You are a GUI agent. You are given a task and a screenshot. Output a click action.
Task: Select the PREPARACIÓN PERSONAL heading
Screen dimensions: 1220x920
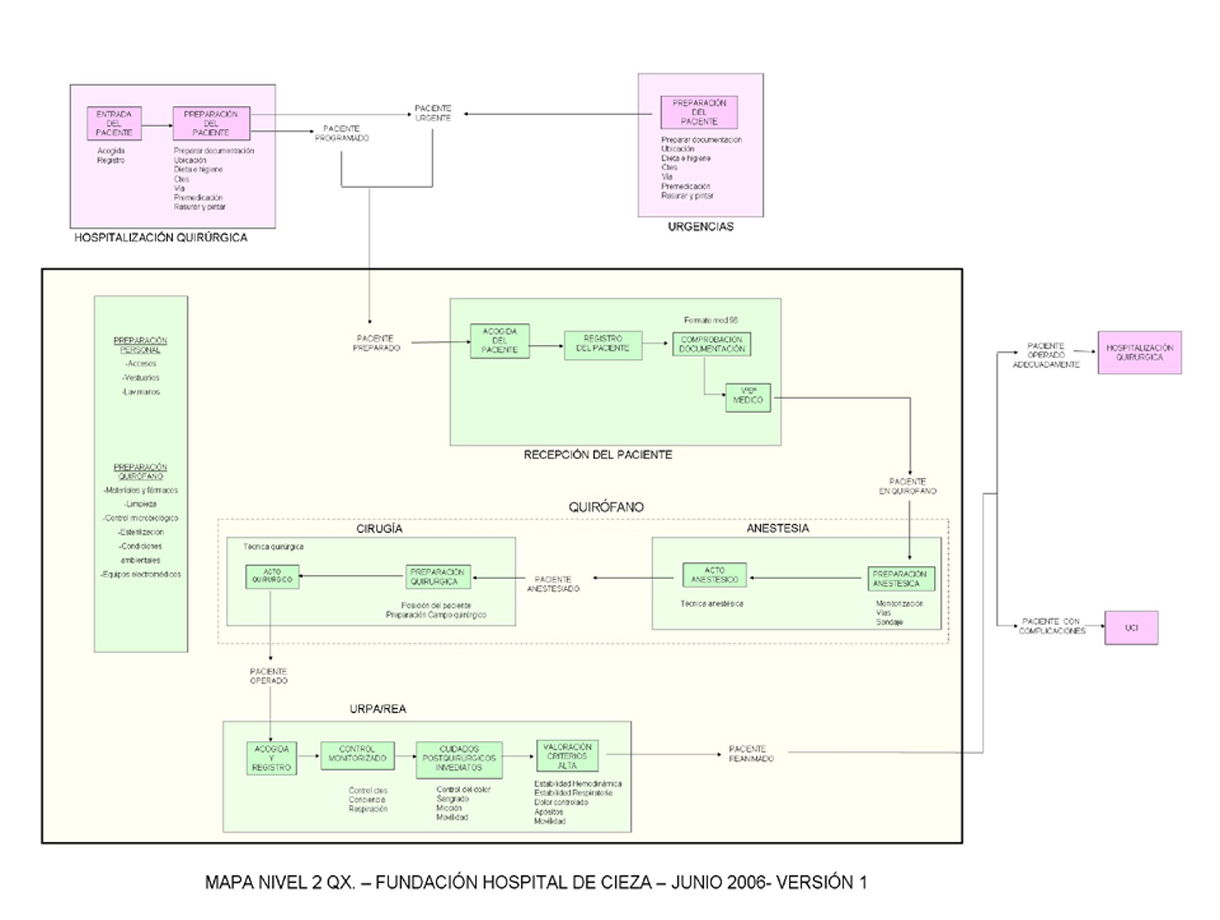[140, 346]
